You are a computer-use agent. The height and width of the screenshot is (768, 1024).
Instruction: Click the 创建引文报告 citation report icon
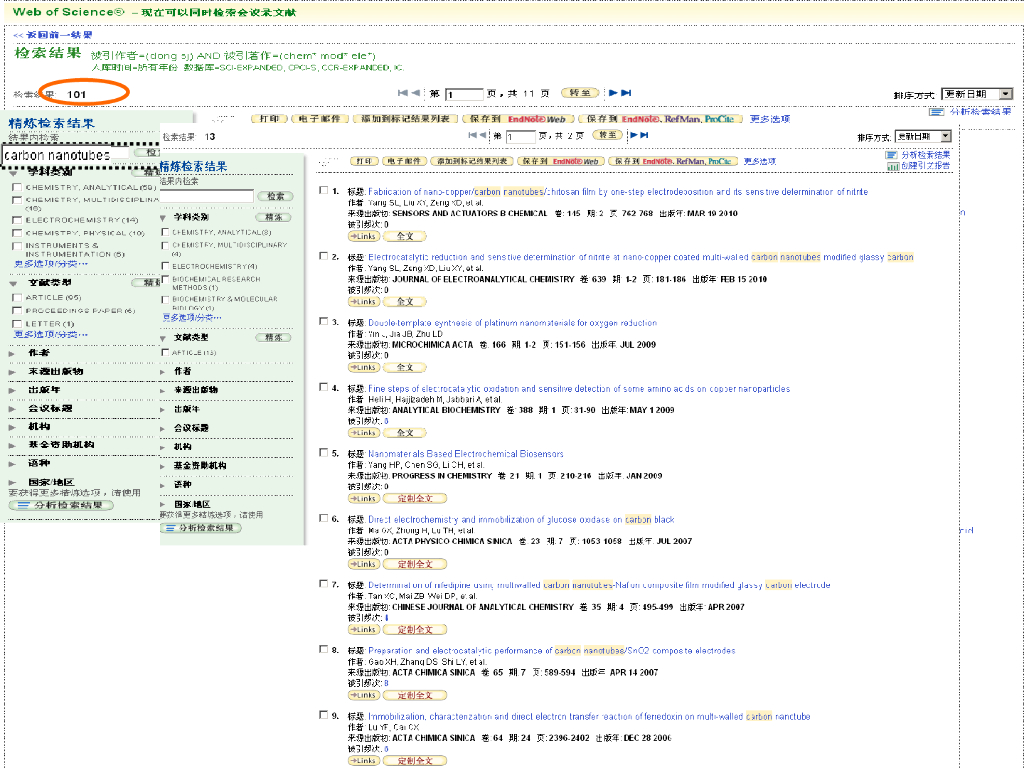[x=893, y=166]
